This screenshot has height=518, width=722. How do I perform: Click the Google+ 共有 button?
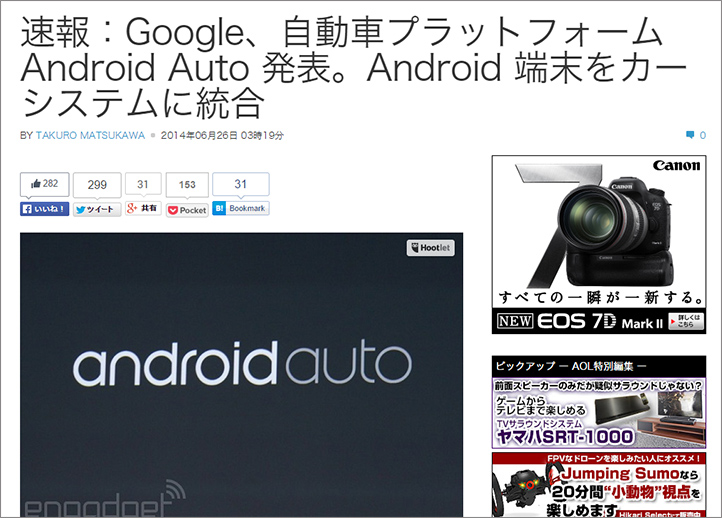[143, 209]
